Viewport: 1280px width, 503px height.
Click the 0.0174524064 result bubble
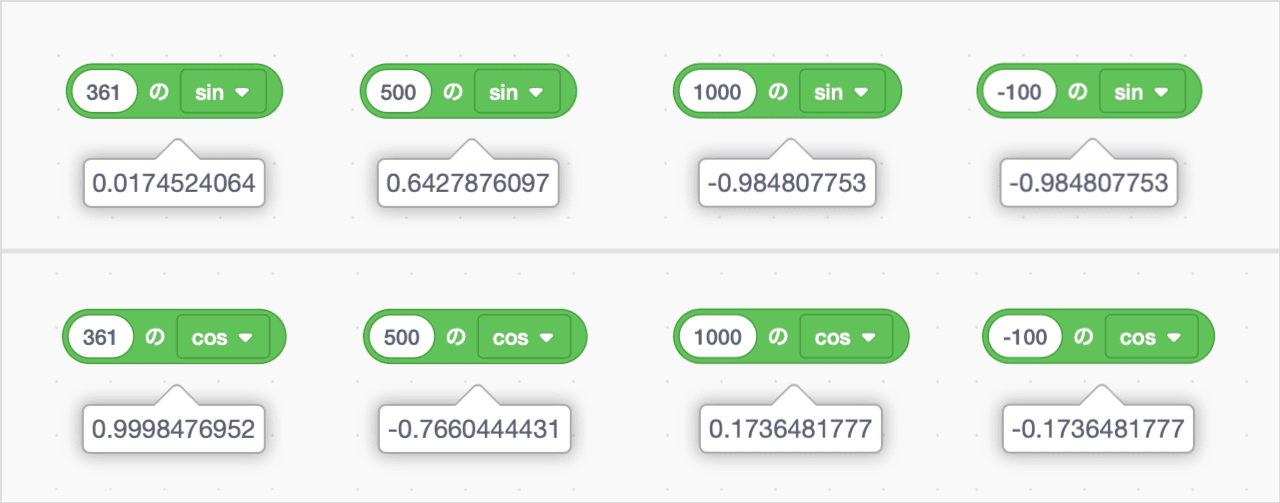(174, 182)
